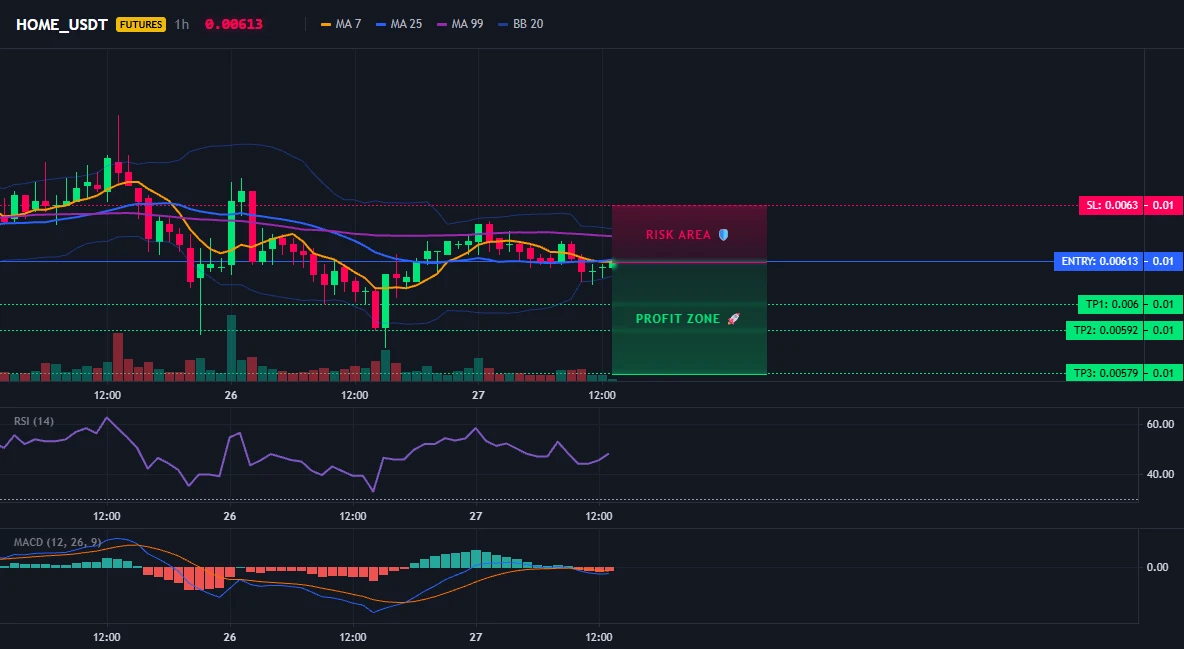Image resolution: width=1184 pixels, height=649 pixels.
Task: Click the 0.00 value on MACD axis
Action: pyautogui.click(x=1157, y=567)
